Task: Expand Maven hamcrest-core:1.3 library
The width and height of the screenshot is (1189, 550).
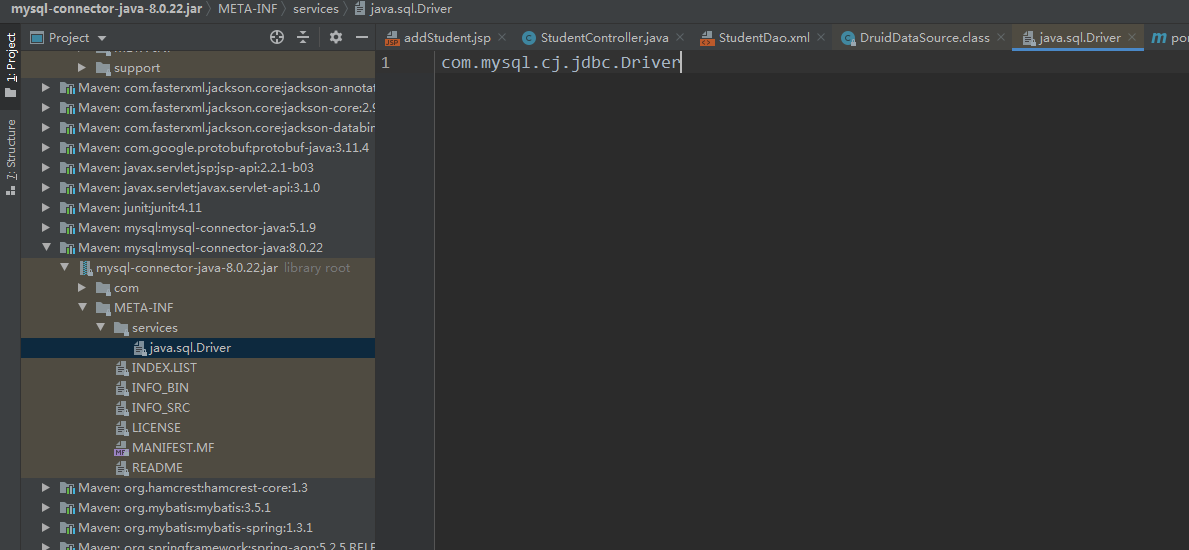Action: coord(46,488)
